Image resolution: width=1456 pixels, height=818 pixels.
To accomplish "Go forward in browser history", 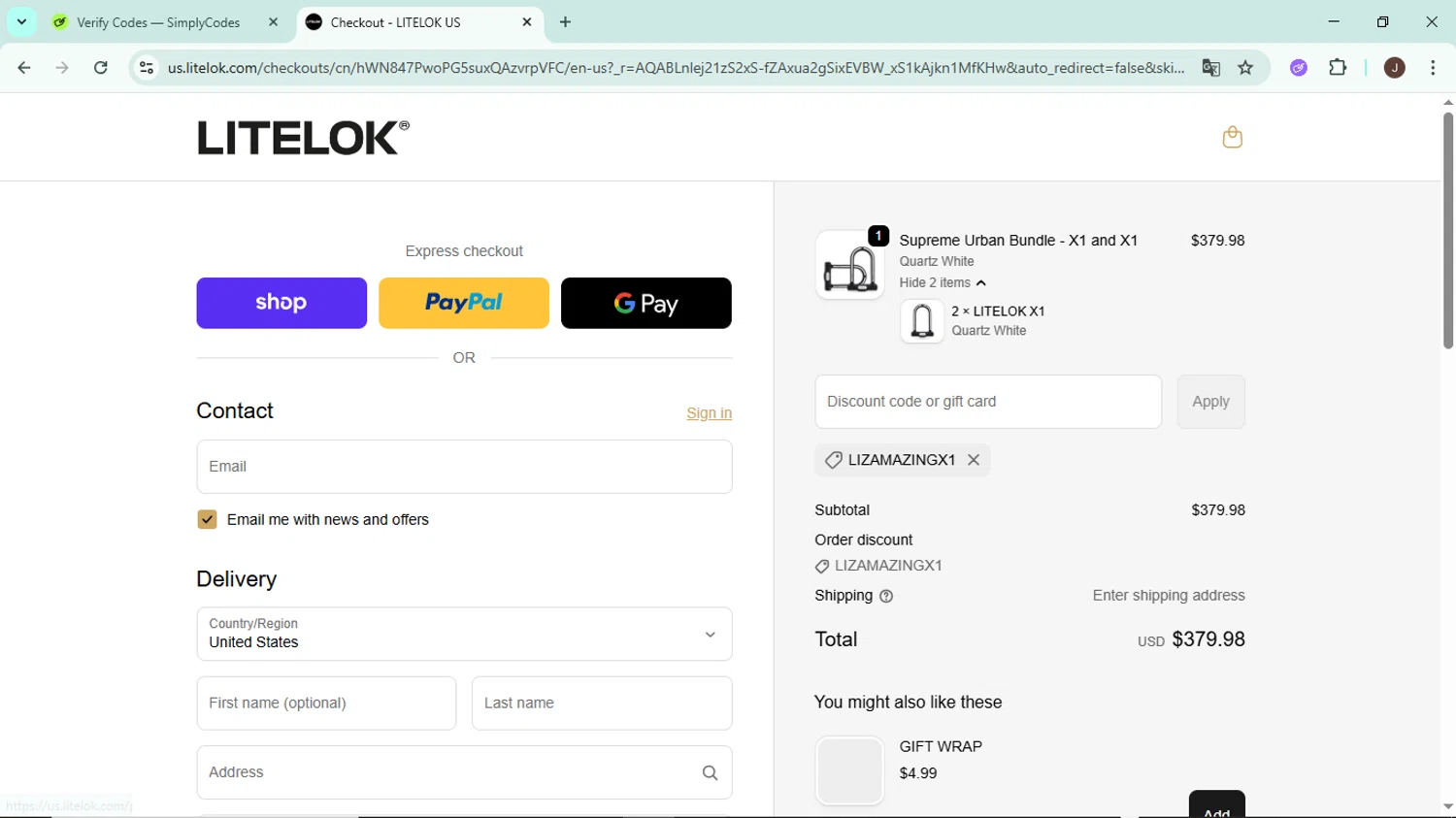I will coord(62,68).
